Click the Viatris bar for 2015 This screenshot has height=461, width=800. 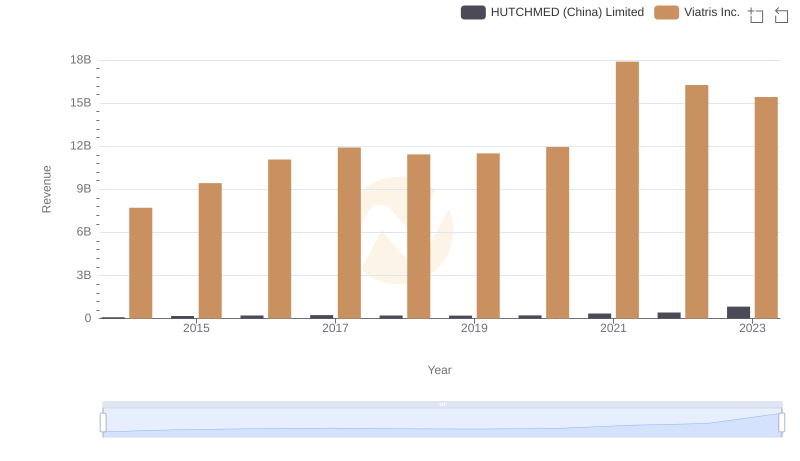pyautogui.click(x=210, y=250)
